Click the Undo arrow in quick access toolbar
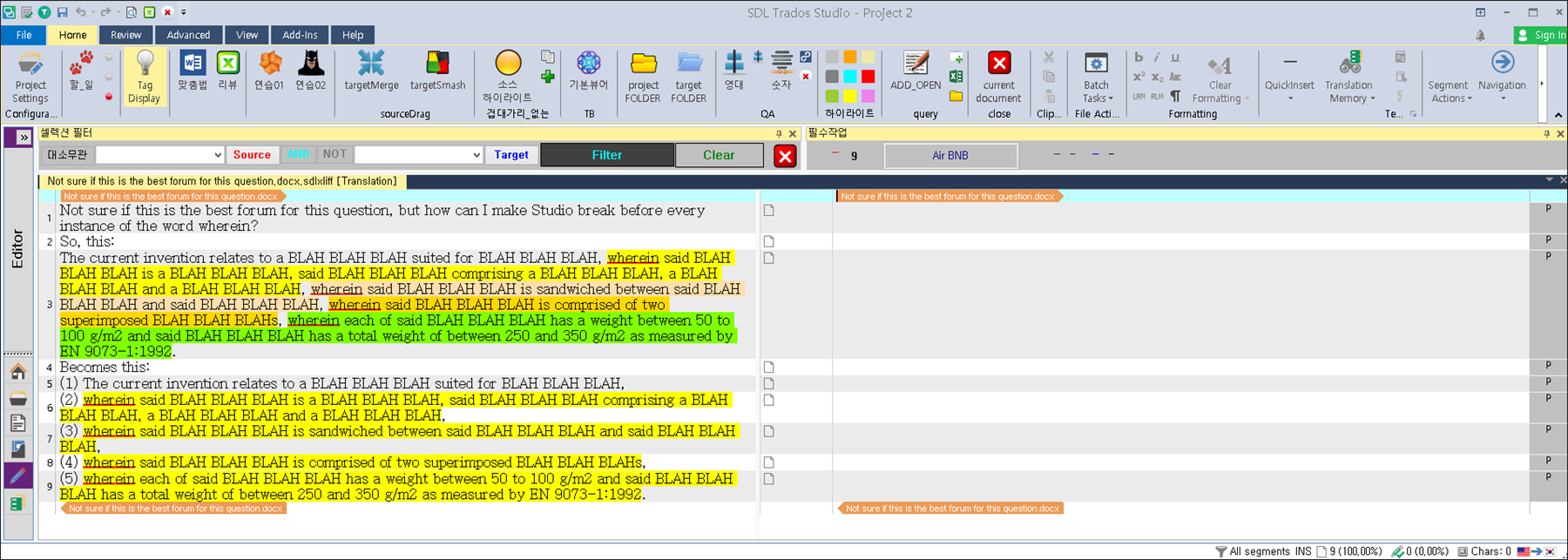 tap(80, 12)
